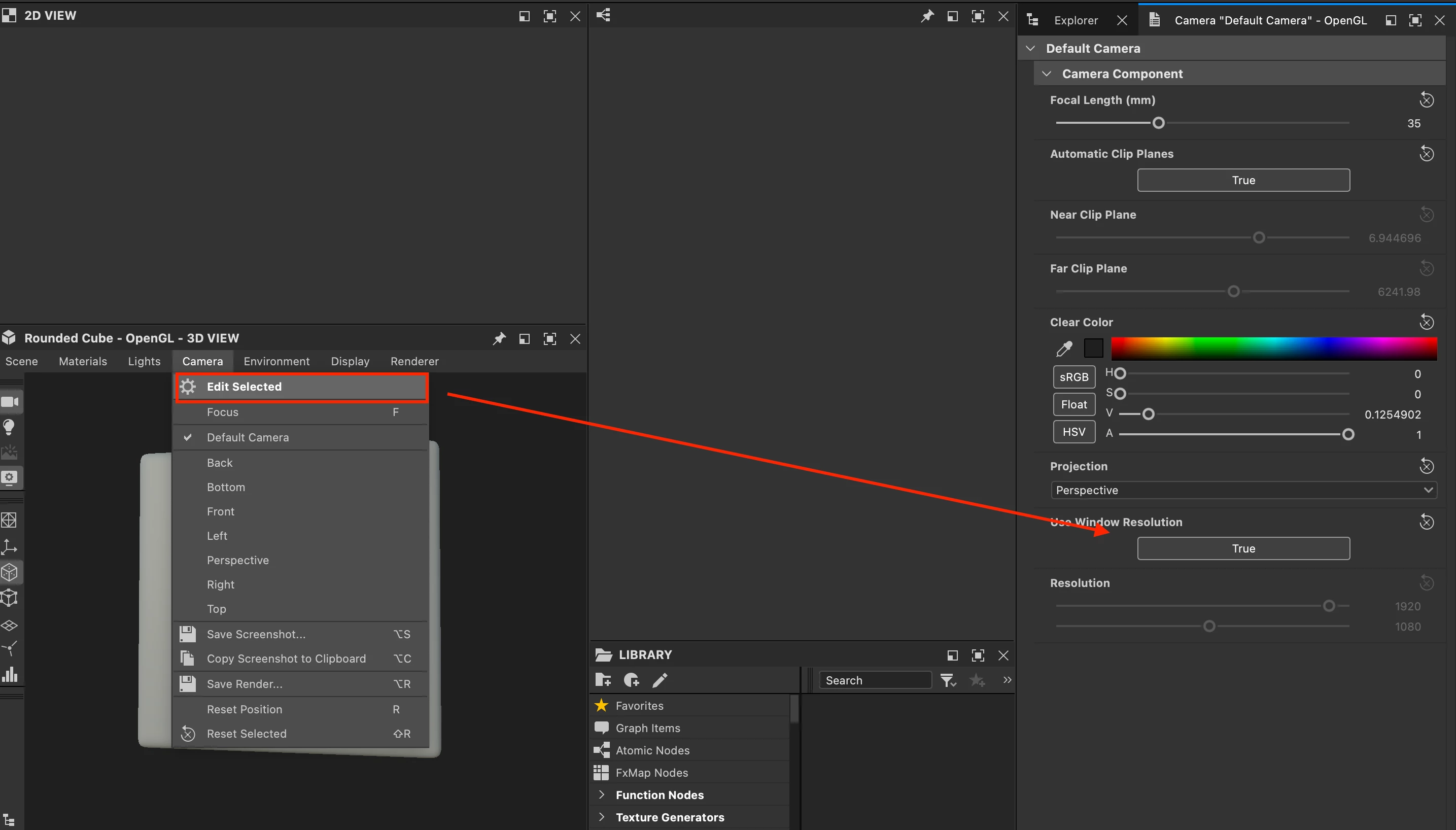
Task: Toggle Use Window Resolution True button
Action: pyautogui.click(x=1243, y=548)
